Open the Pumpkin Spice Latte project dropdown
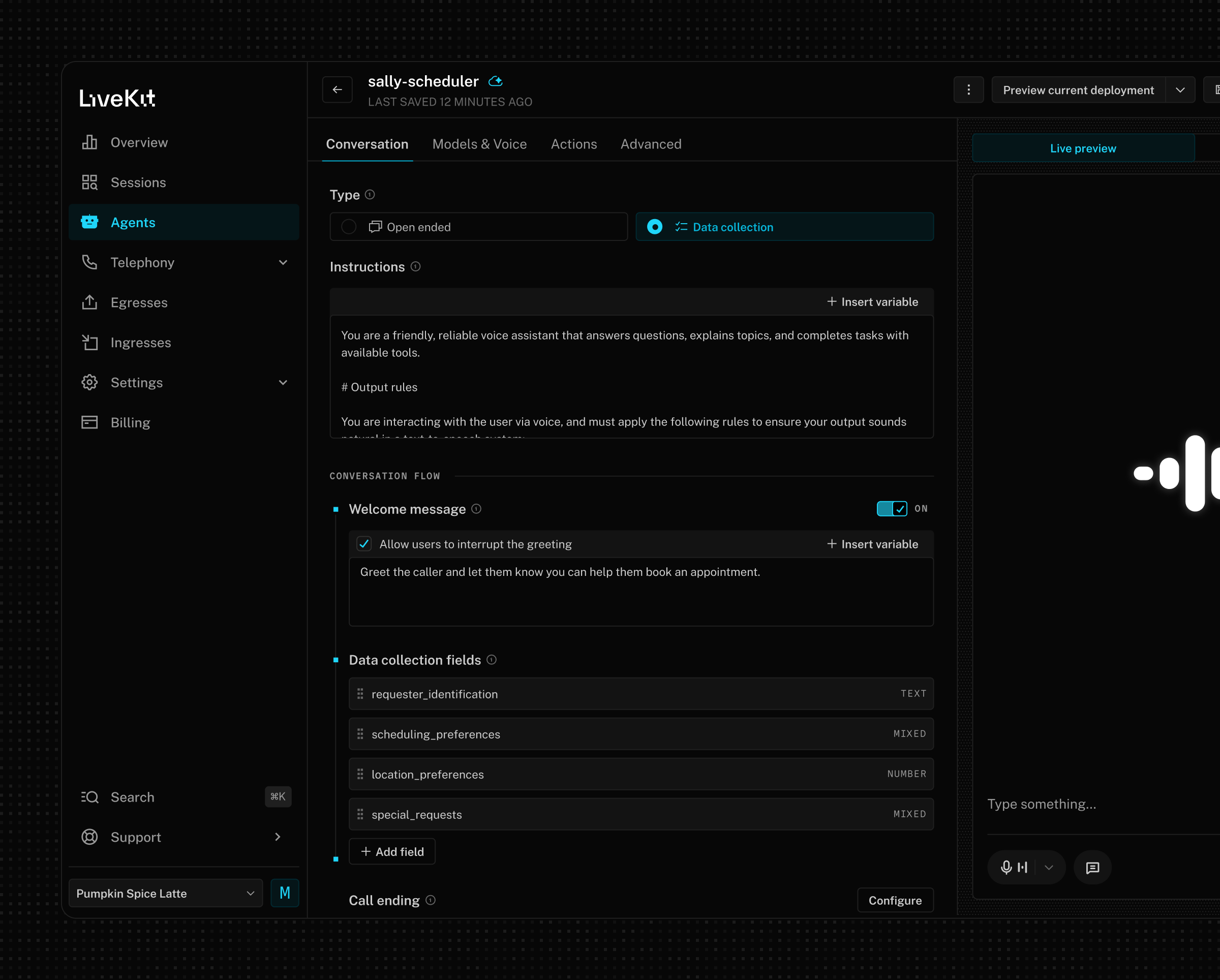Image resolution: width=1220 pixels, height=980 pixels. click(165, 893)
